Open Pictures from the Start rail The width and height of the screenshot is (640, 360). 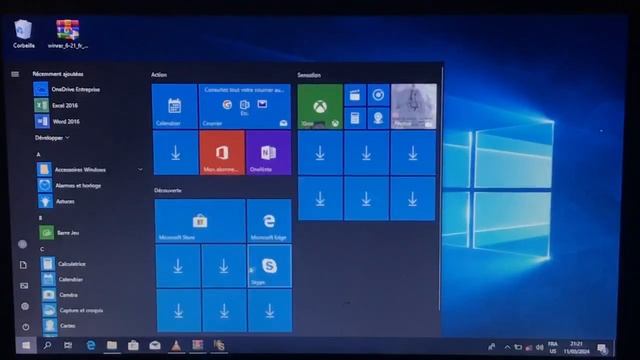coord(24,285)
